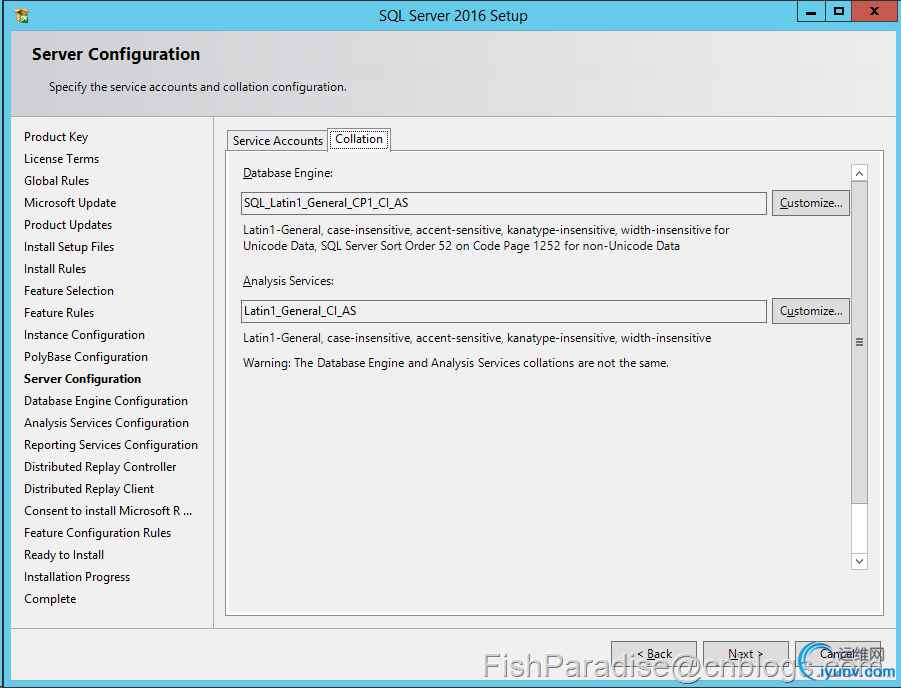Select Distributed Replay Client step
Image resolution: width=901 pixels, height=688 pixels.
coord(89,489)
